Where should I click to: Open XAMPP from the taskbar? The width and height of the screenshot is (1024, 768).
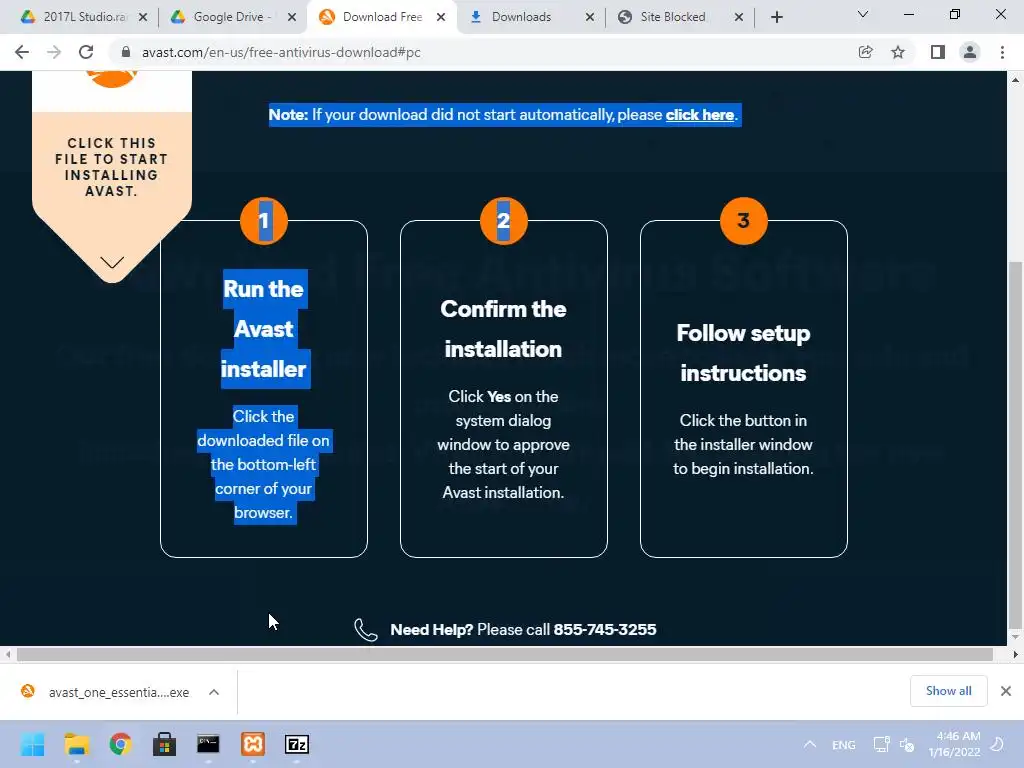click(x=253, y=744)
